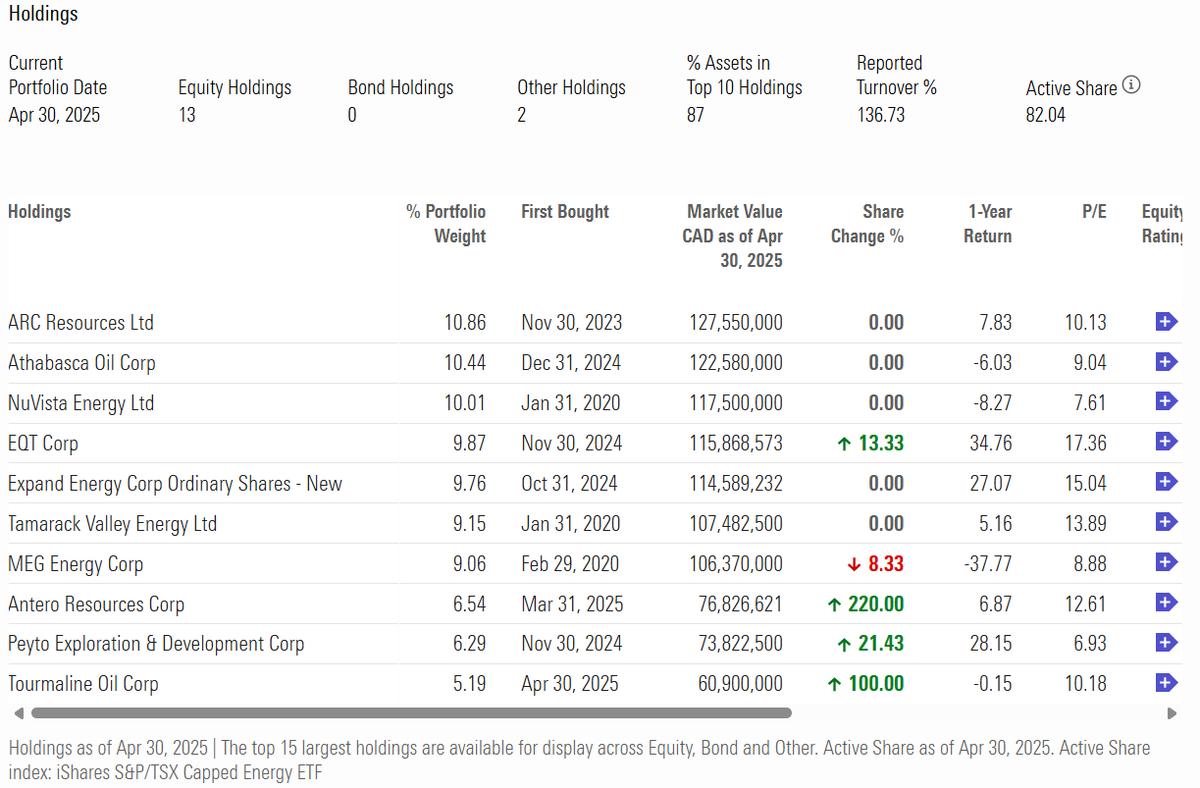Click Antero Resources share change 220.00
Viewport: 1200px width, 788px height.
pos(866,604)
